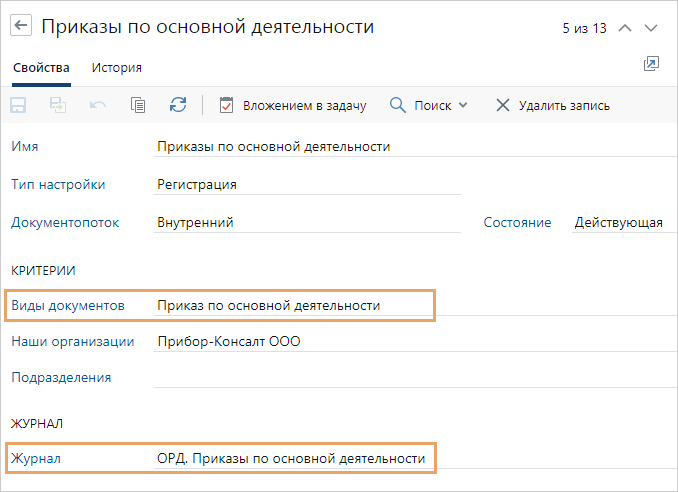Click the Undo changes icon
Viewport: 678px width, 492px height.
(x=98, y=105)
